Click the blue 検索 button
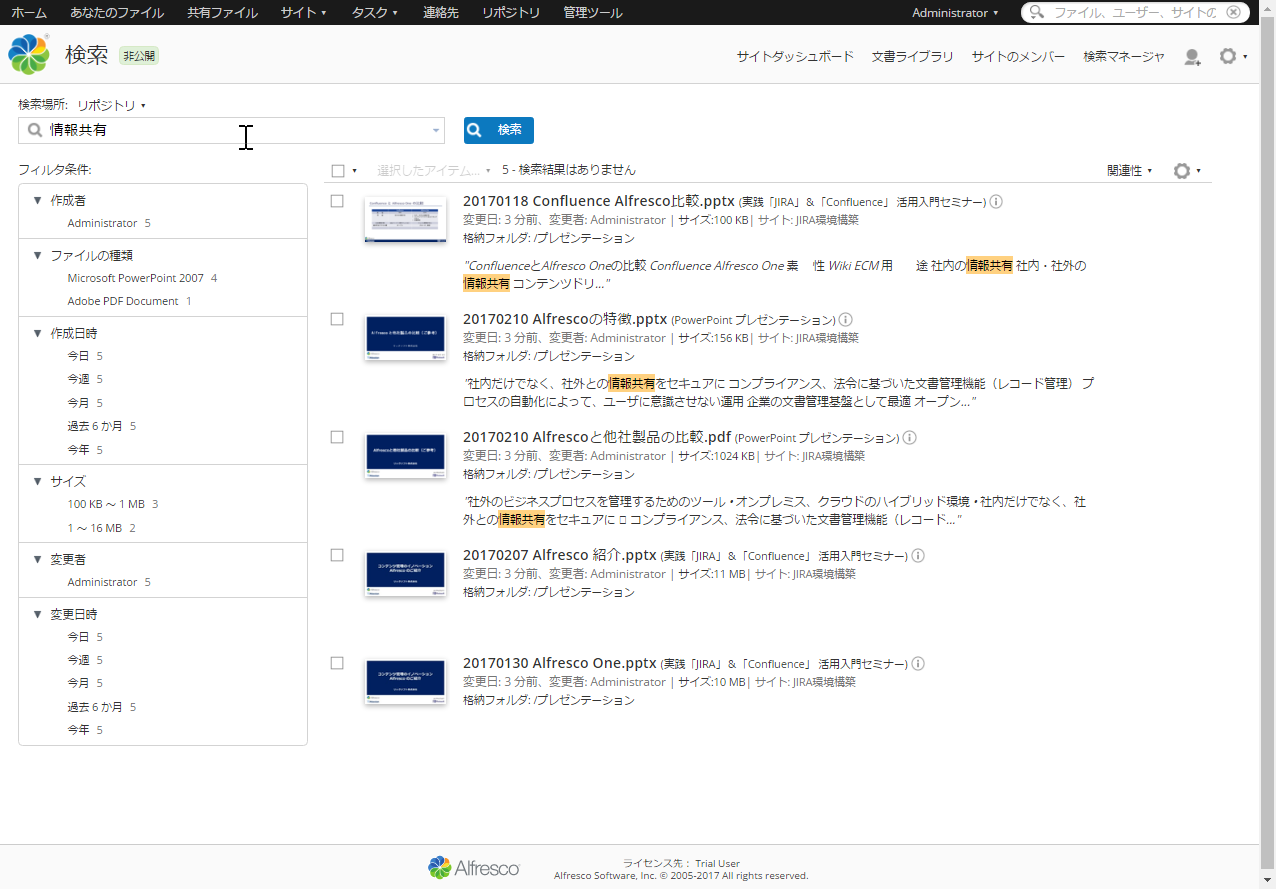 coord(499,130)
